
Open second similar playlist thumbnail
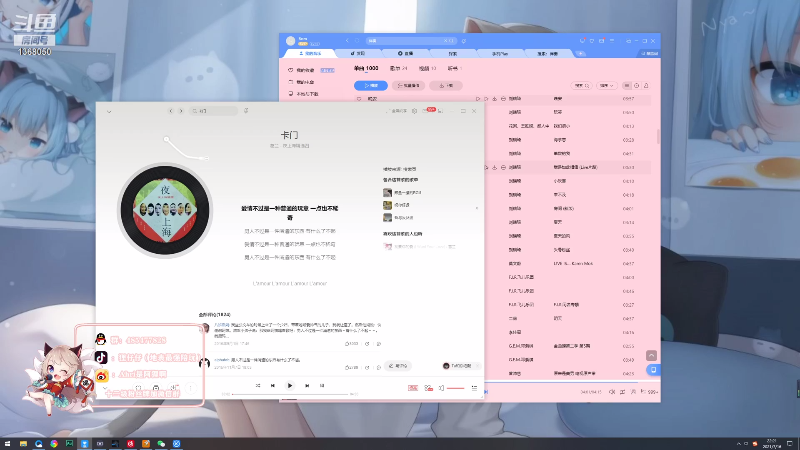(x=387, y=205)
